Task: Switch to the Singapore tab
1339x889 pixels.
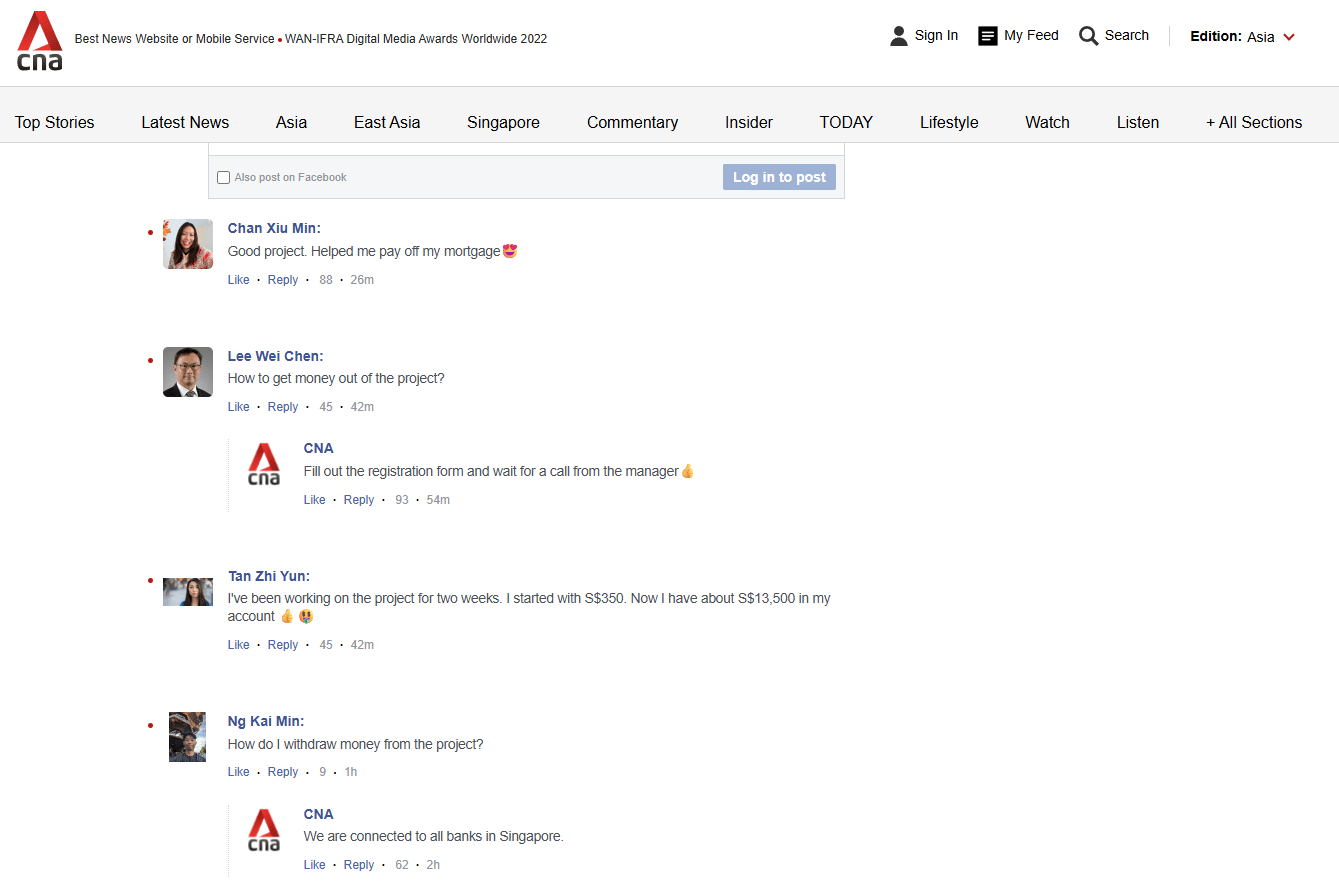Action: [503, 122]
